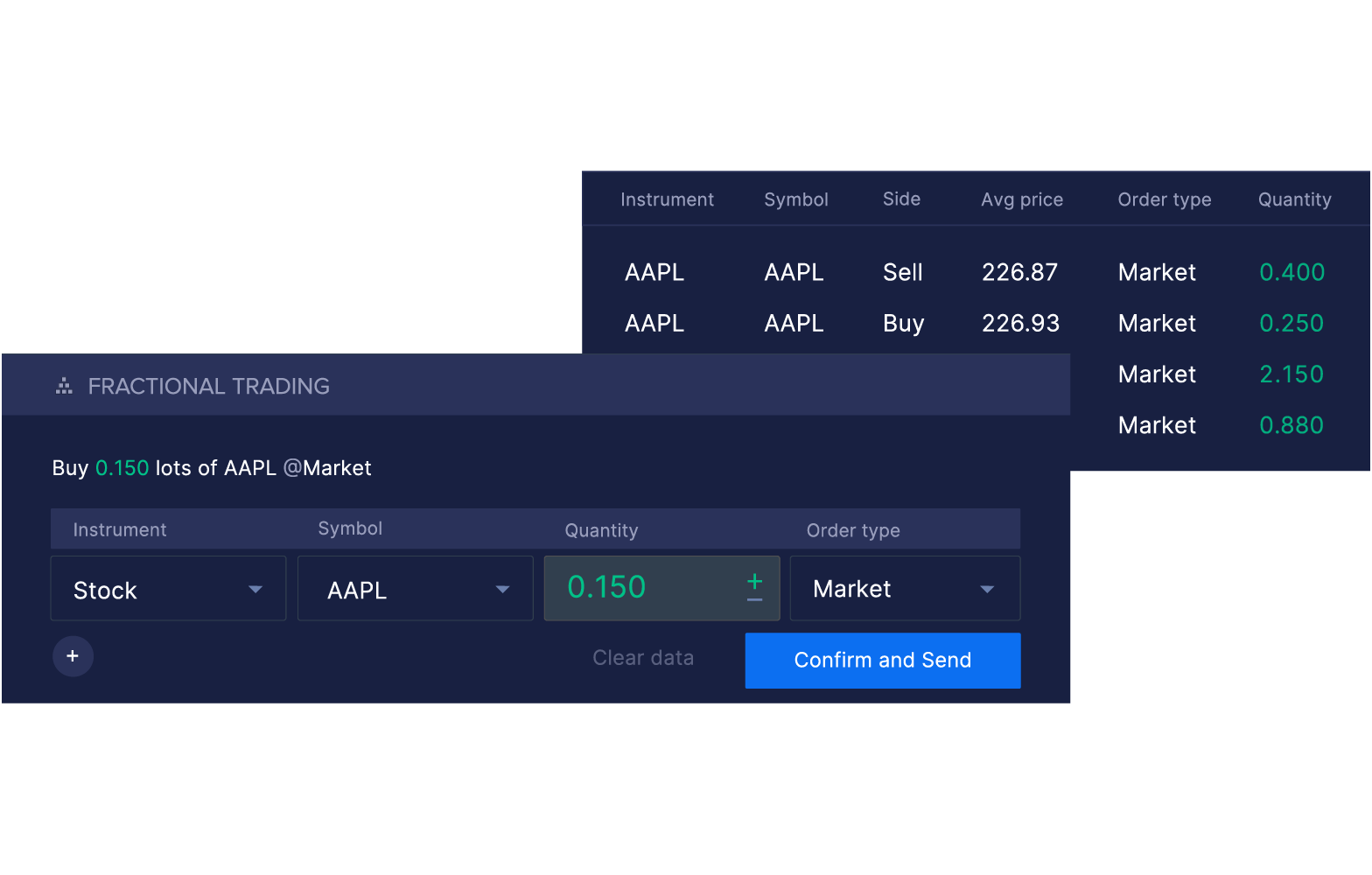The width and height of the screenshot is (1372, 875).
Task: Decrease quantity with the minus stepper
Action: [754, 599]
